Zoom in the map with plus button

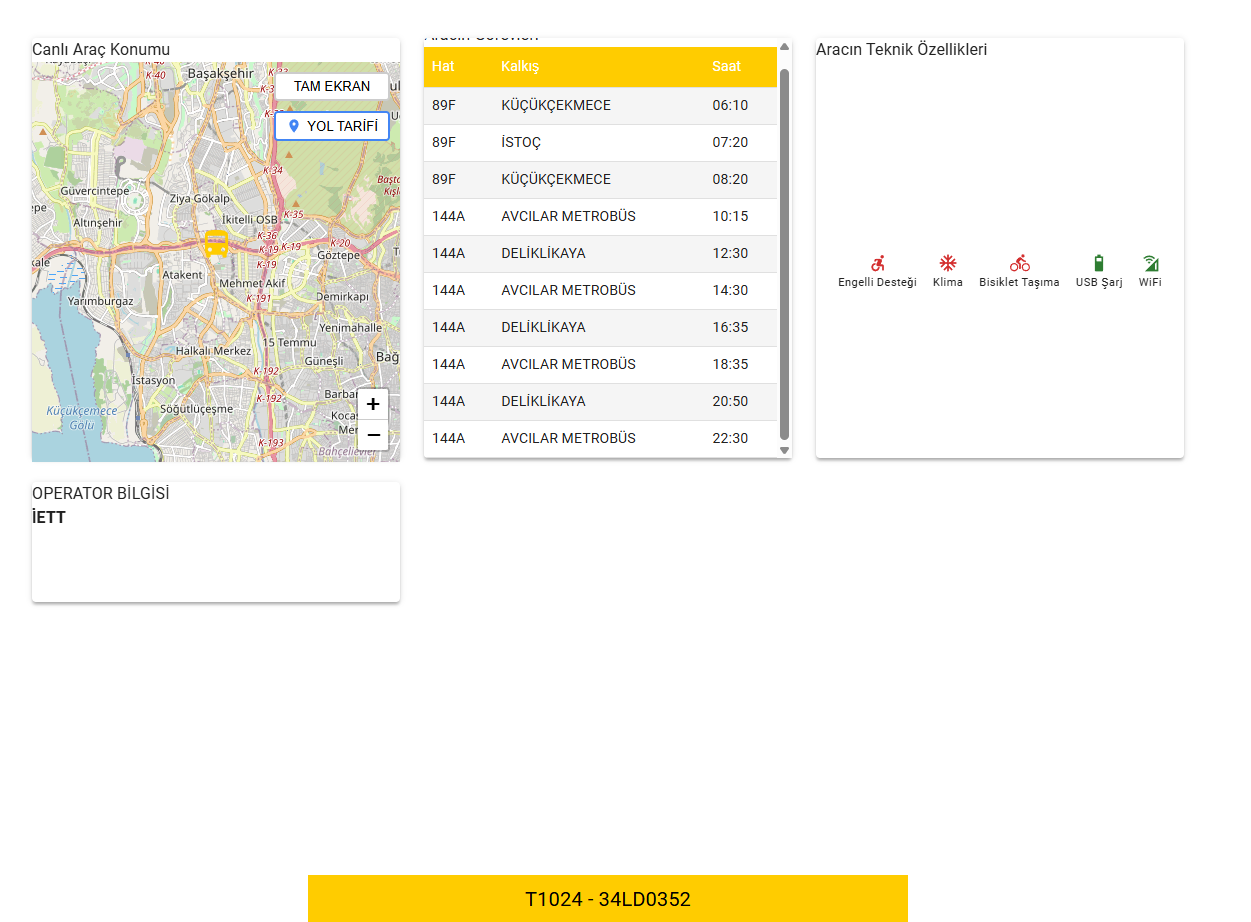[x=373, y=405]
